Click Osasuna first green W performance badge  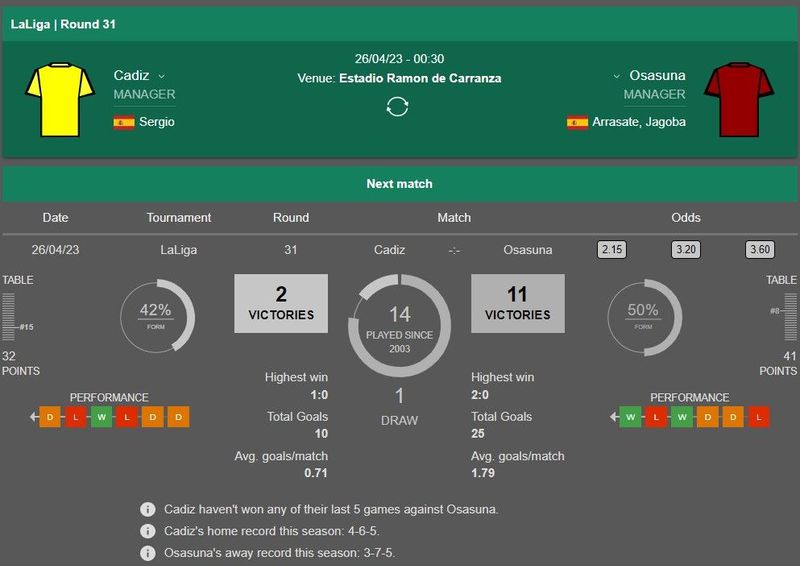coord(631,417)
